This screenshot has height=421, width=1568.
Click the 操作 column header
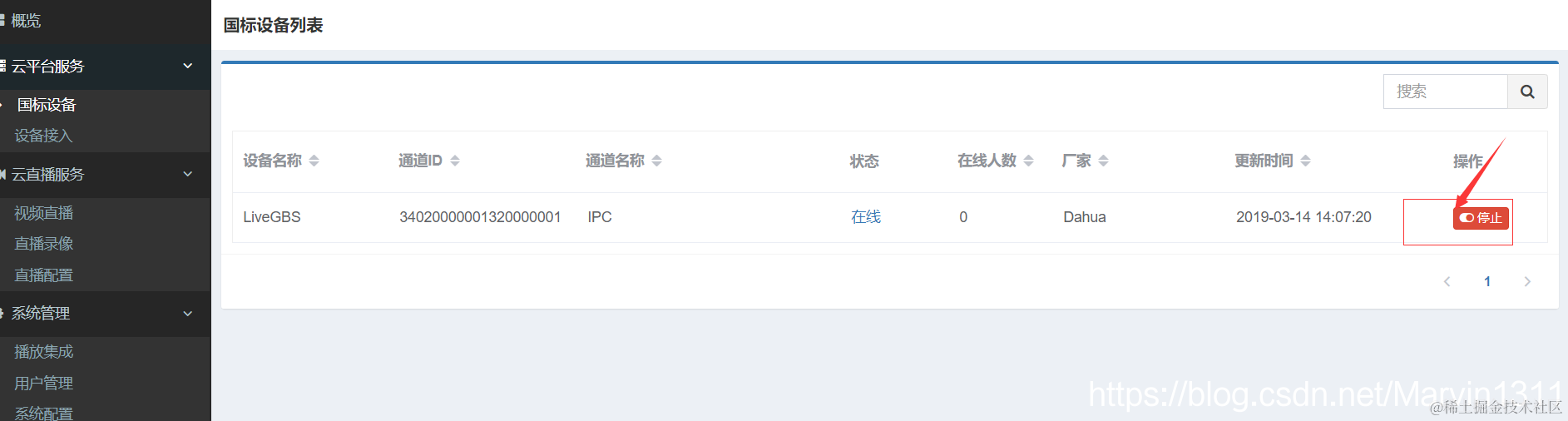[1468, 161]
